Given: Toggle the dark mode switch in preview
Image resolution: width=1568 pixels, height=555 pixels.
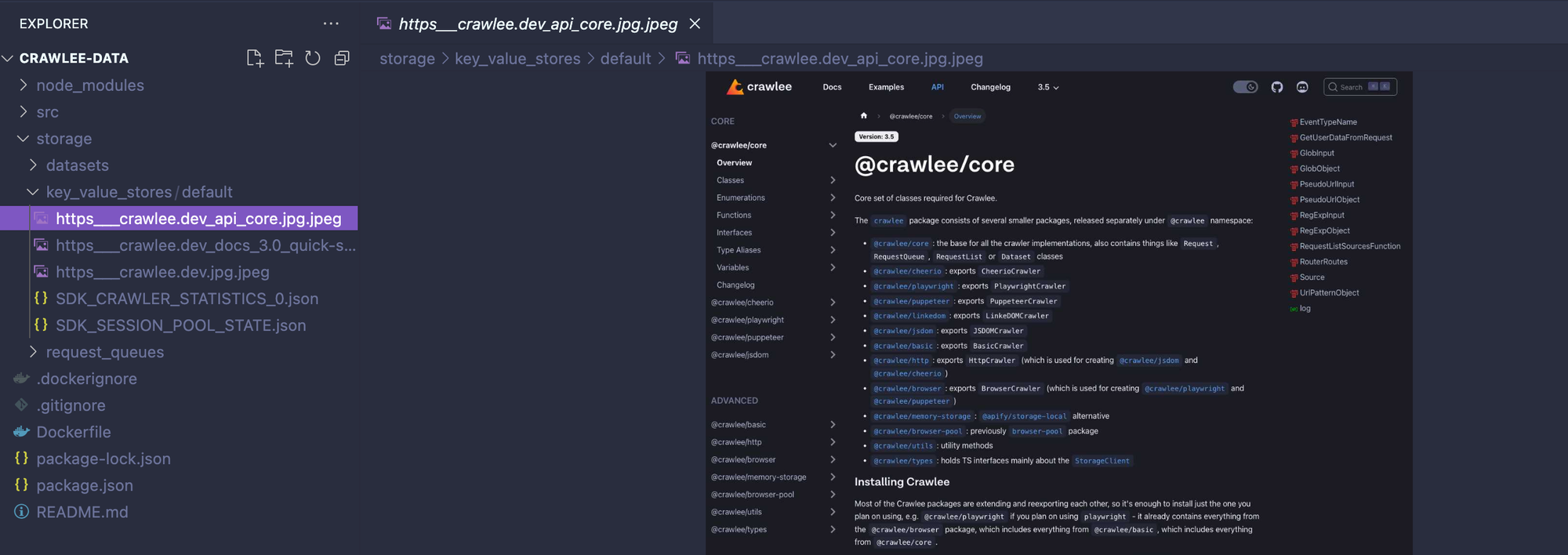Looking at the screenshot, I should click(1245, 87).
